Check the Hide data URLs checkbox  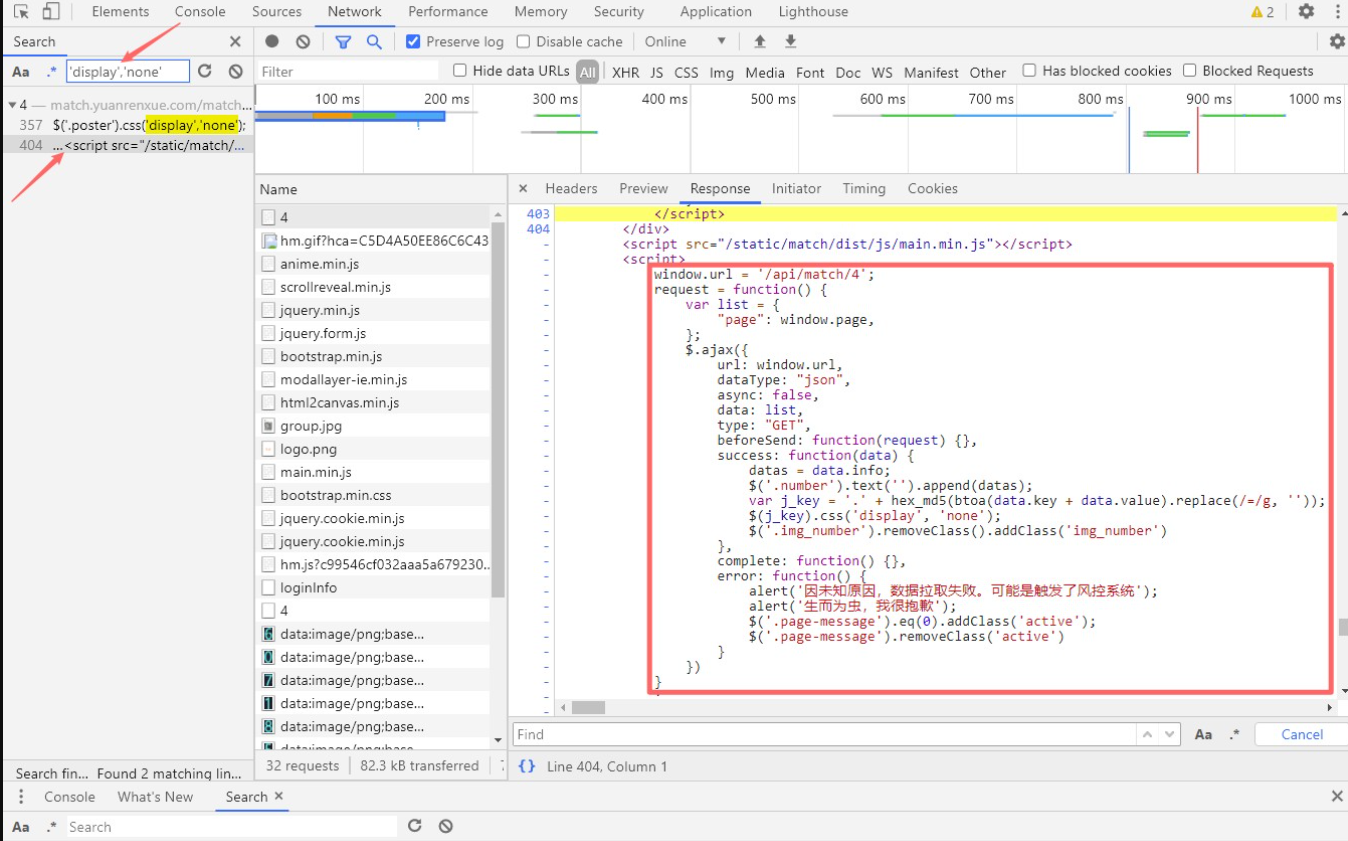(x=460, y=70)
